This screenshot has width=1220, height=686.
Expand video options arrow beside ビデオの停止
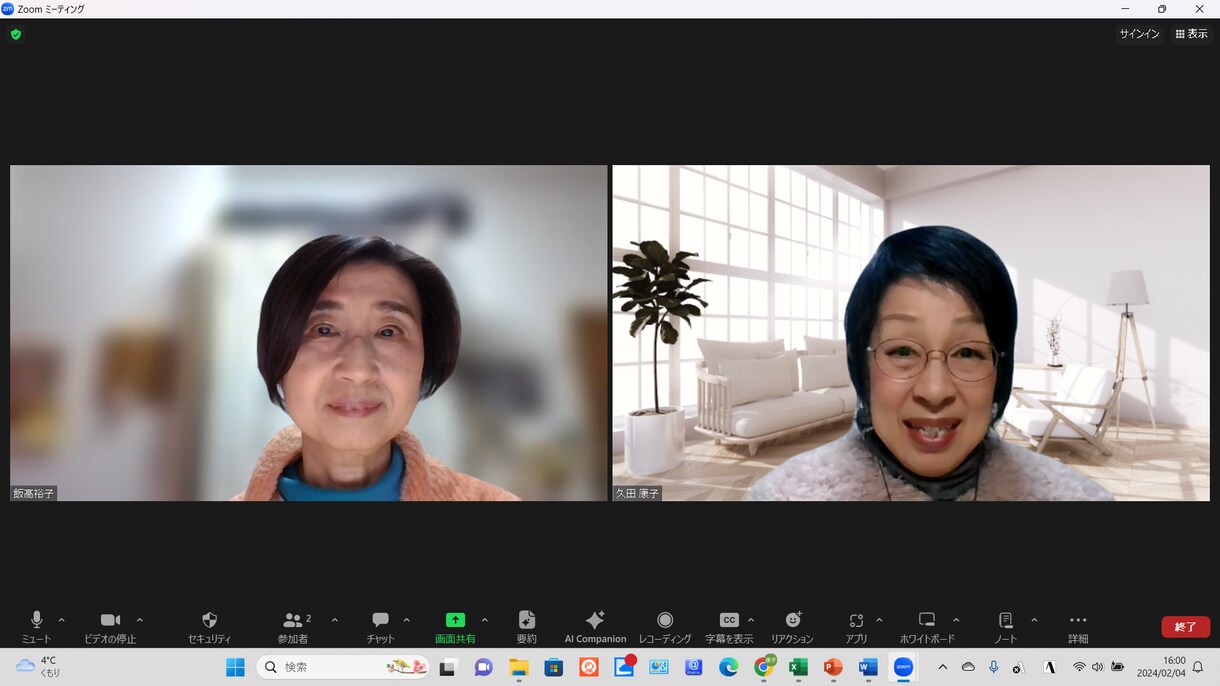[x=140, y=620]
